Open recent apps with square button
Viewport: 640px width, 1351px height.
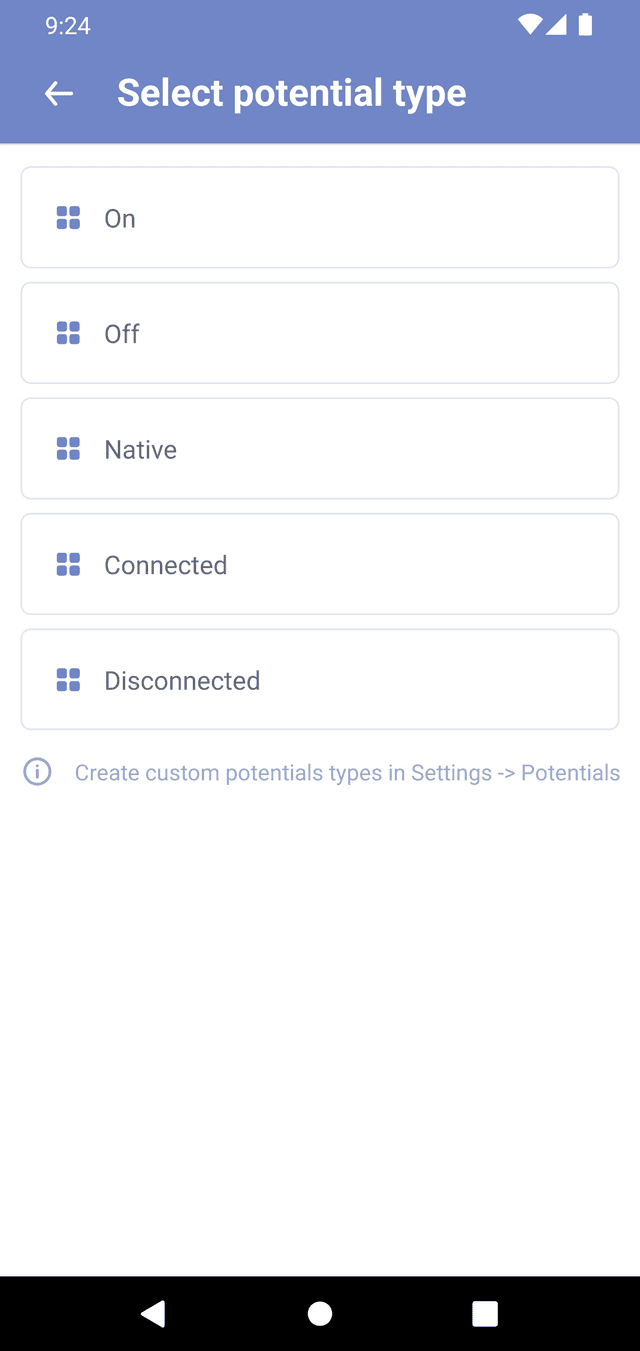point(485,1313)
